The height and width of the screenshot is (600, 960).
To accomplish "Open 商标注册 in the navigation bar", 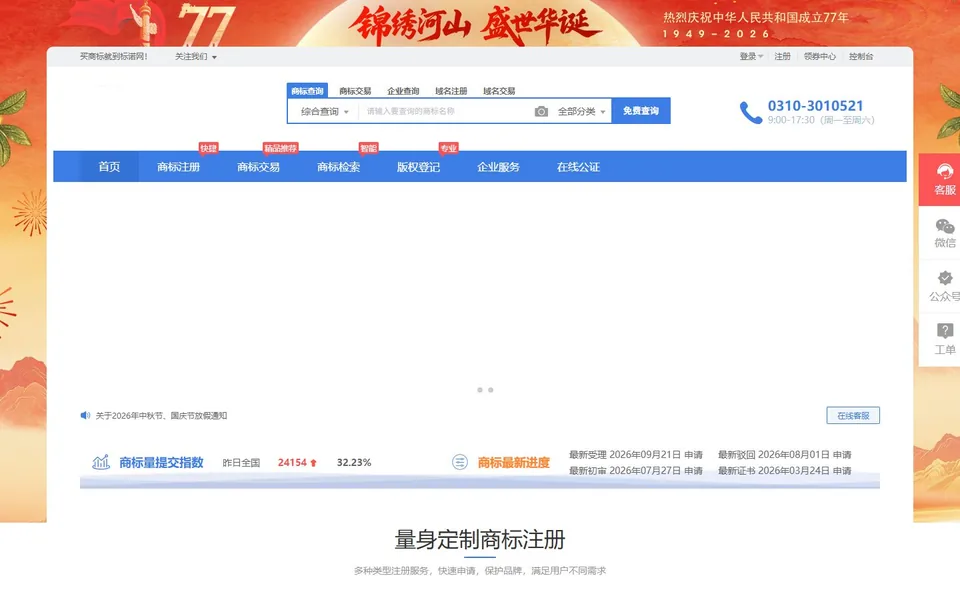I will click(179, 167).
